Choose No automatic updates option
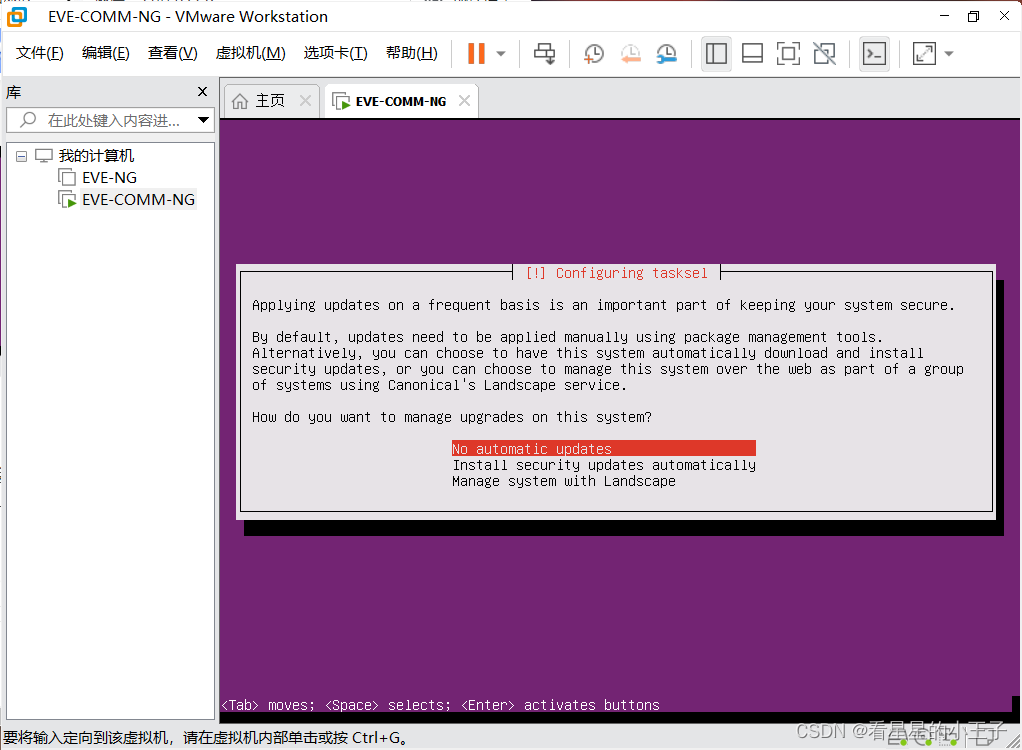This screenshot has height=750, width=1022. click(x=604, y=448)
